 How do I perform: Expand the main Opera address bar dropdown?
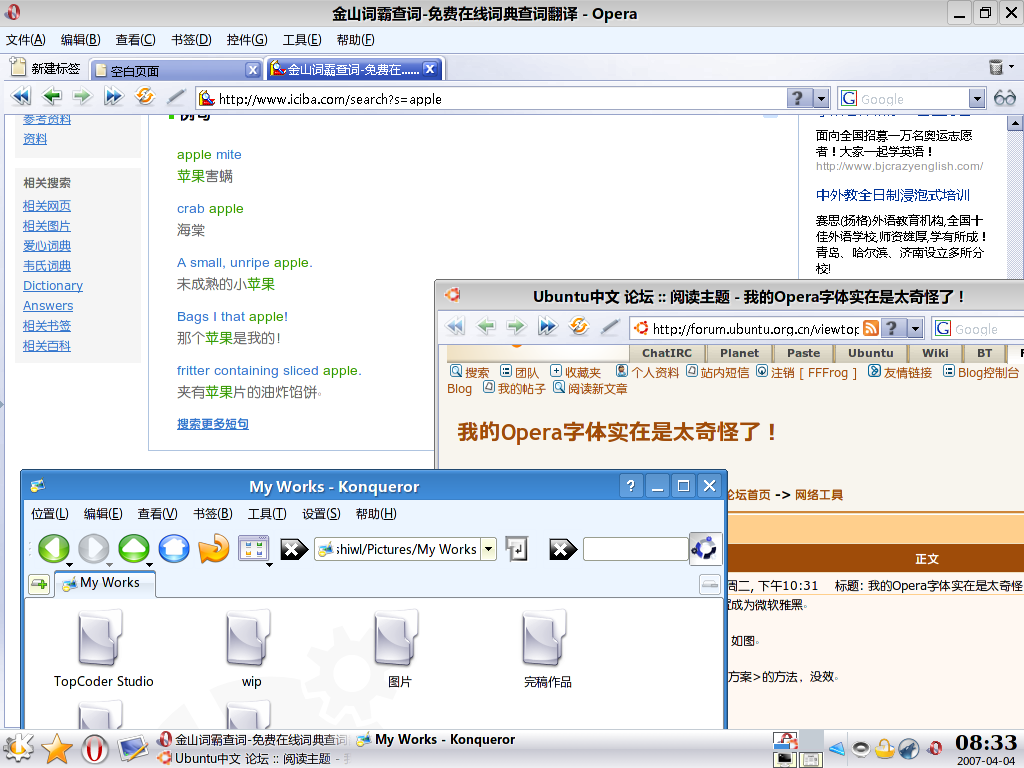point(821,99)
